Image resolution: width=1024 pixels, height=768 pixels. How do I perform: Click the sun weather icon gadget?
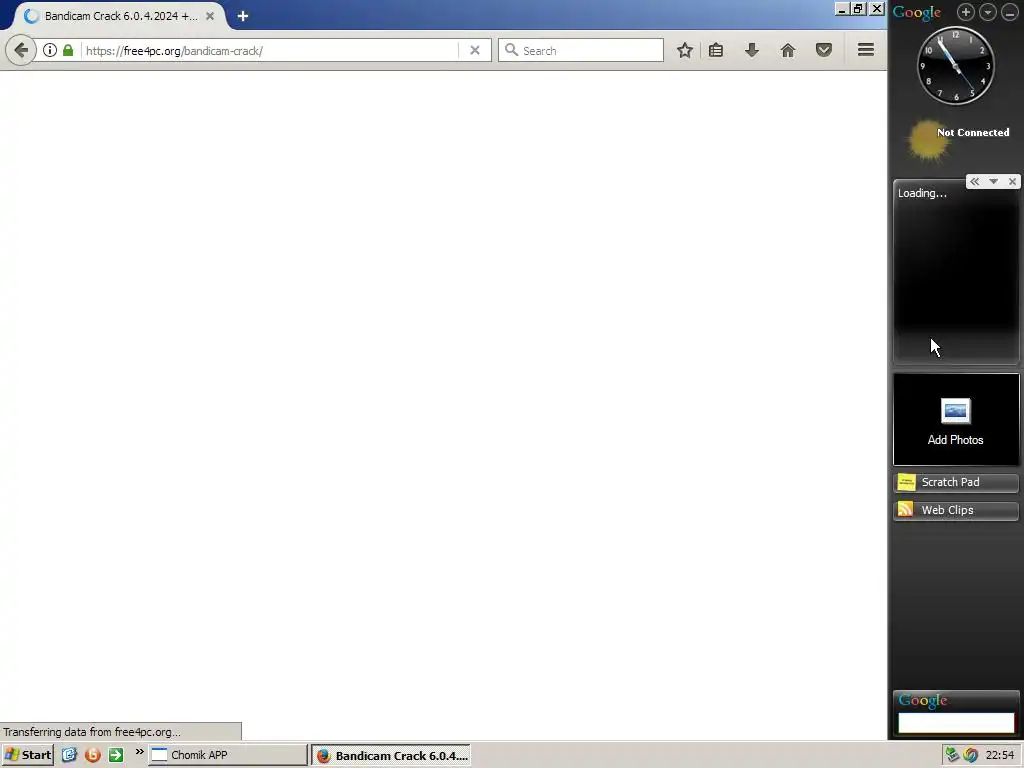click(927, 140)
